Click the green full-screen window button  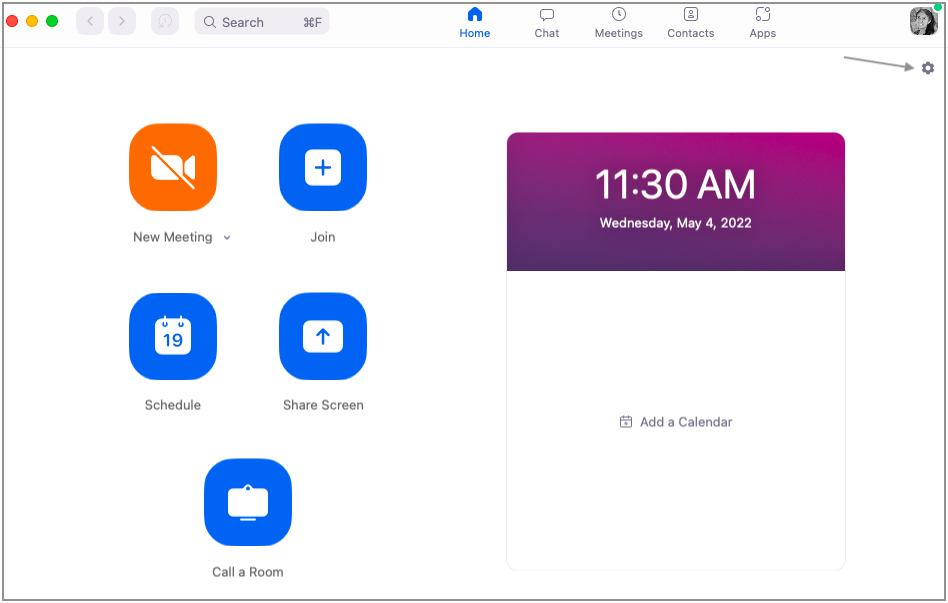tap(52, 21)
